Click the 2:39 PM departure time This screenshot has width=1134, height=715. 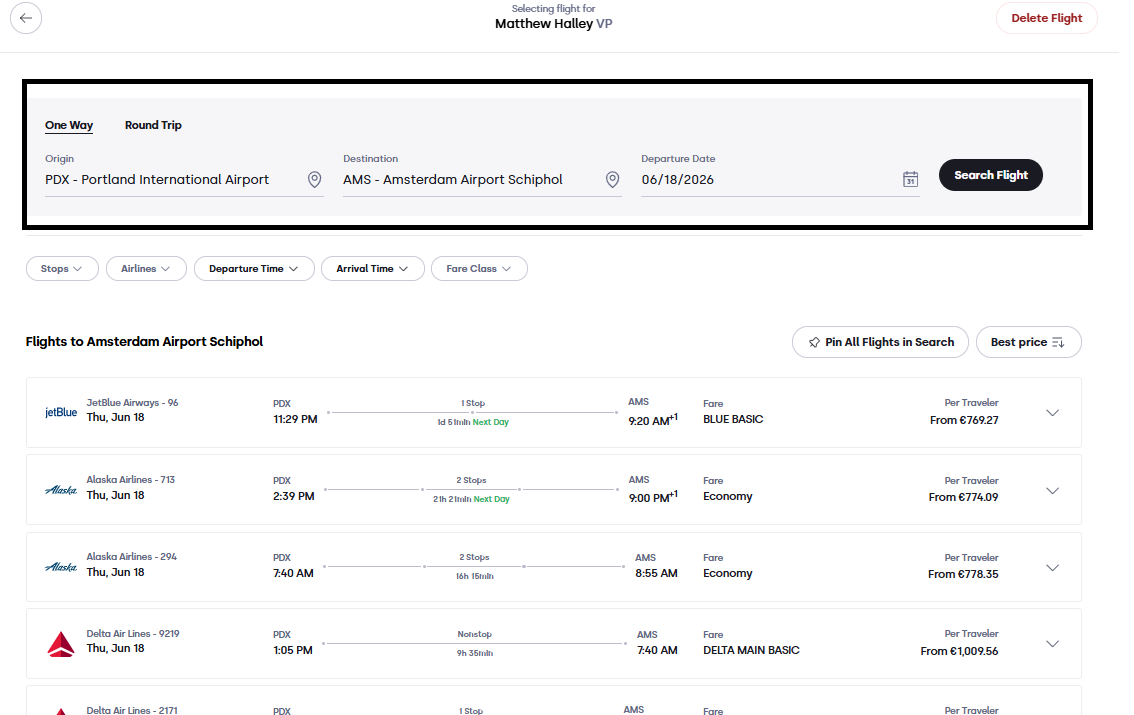coord(294,496)
